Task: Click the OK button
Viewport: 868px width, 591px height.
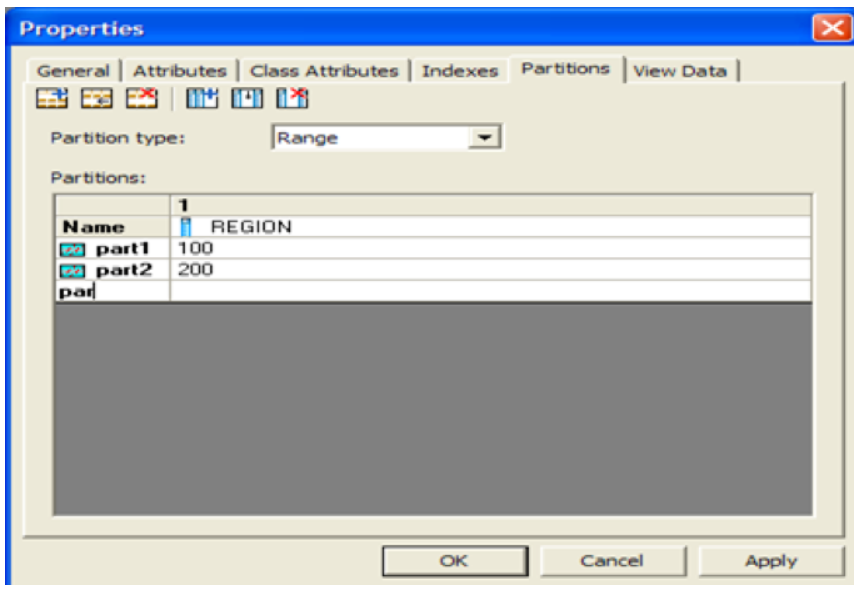Action: 455,561
